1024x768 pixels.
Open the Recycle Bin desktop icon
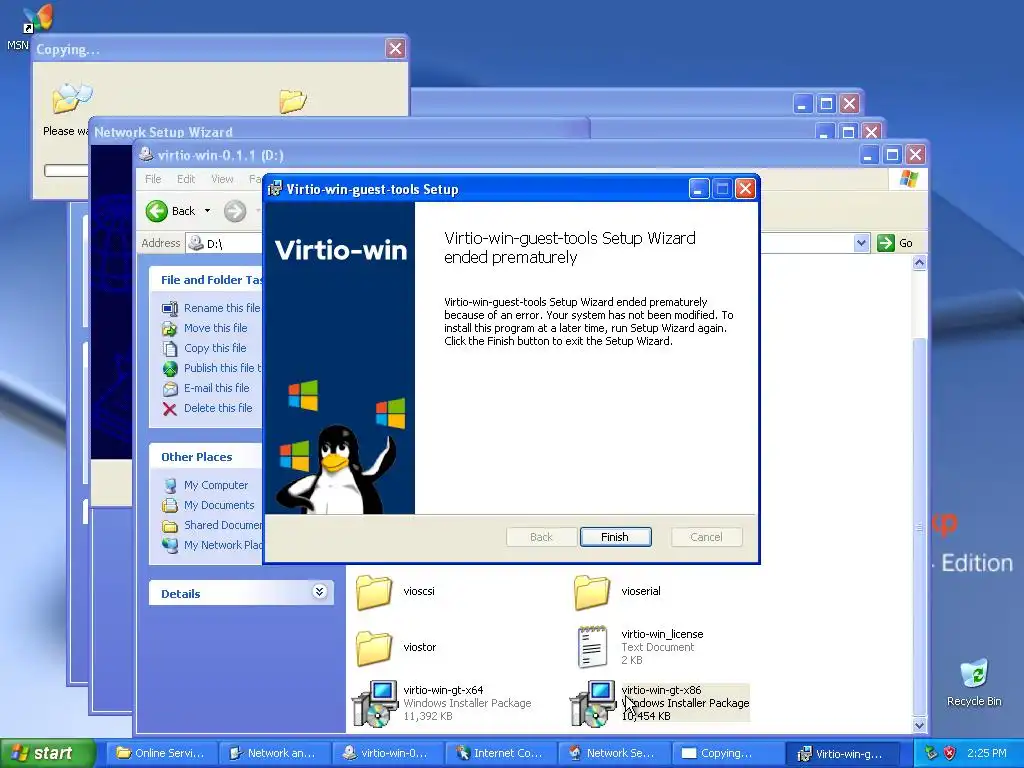click(x=974, y=682)
